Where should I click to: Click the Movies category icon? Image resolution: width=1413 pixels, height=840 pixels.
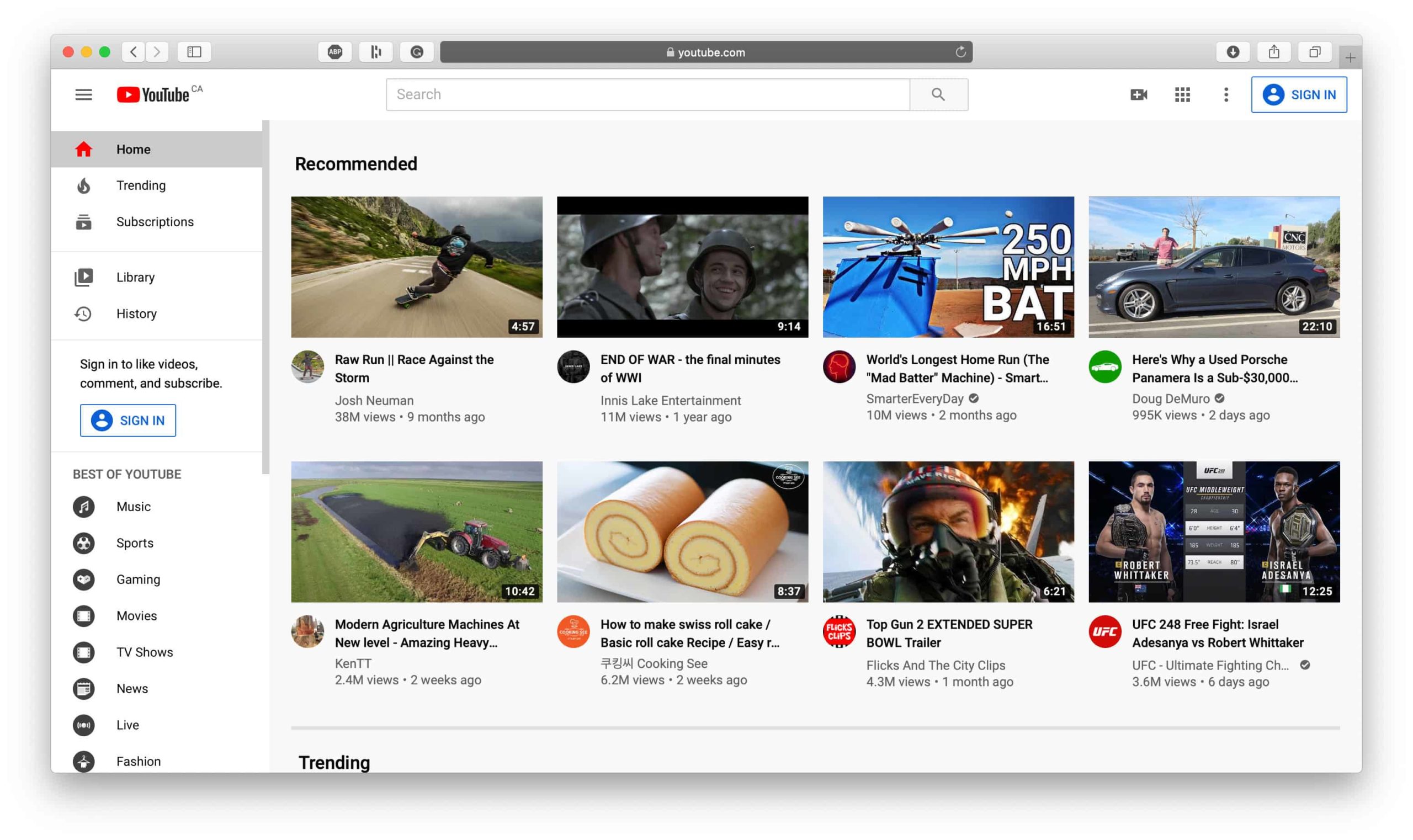point(84,616)
